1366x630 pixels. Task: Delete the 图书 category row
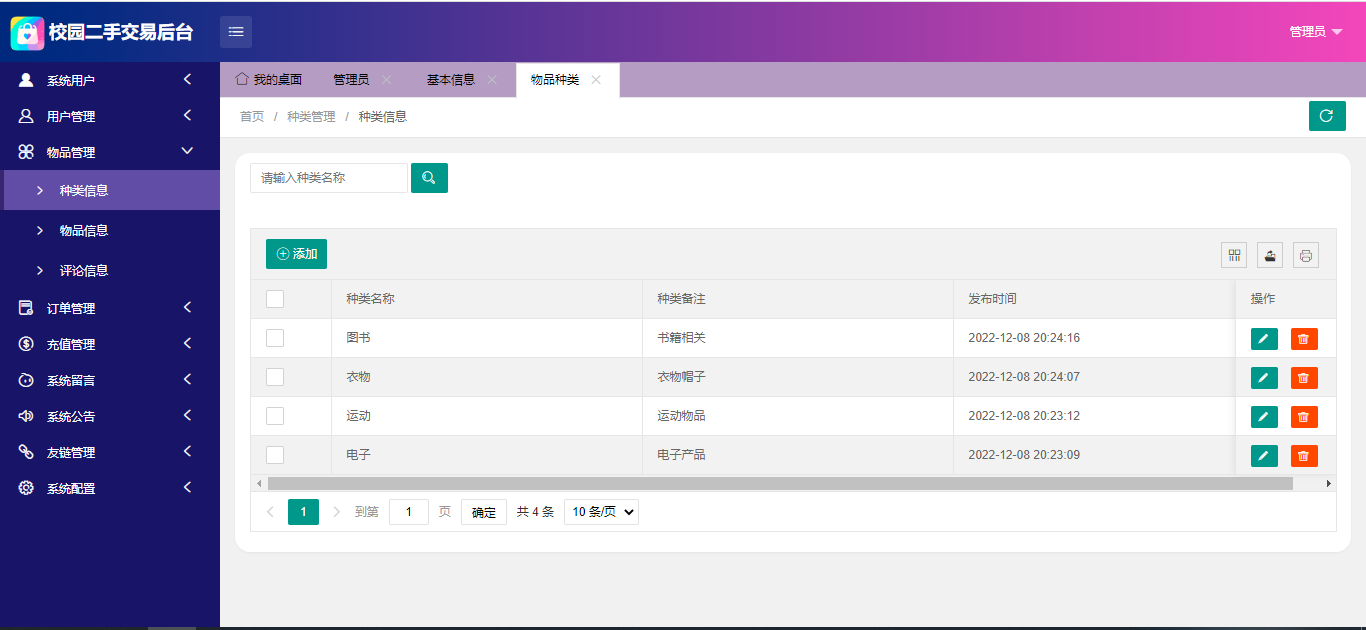[1304, 339]
